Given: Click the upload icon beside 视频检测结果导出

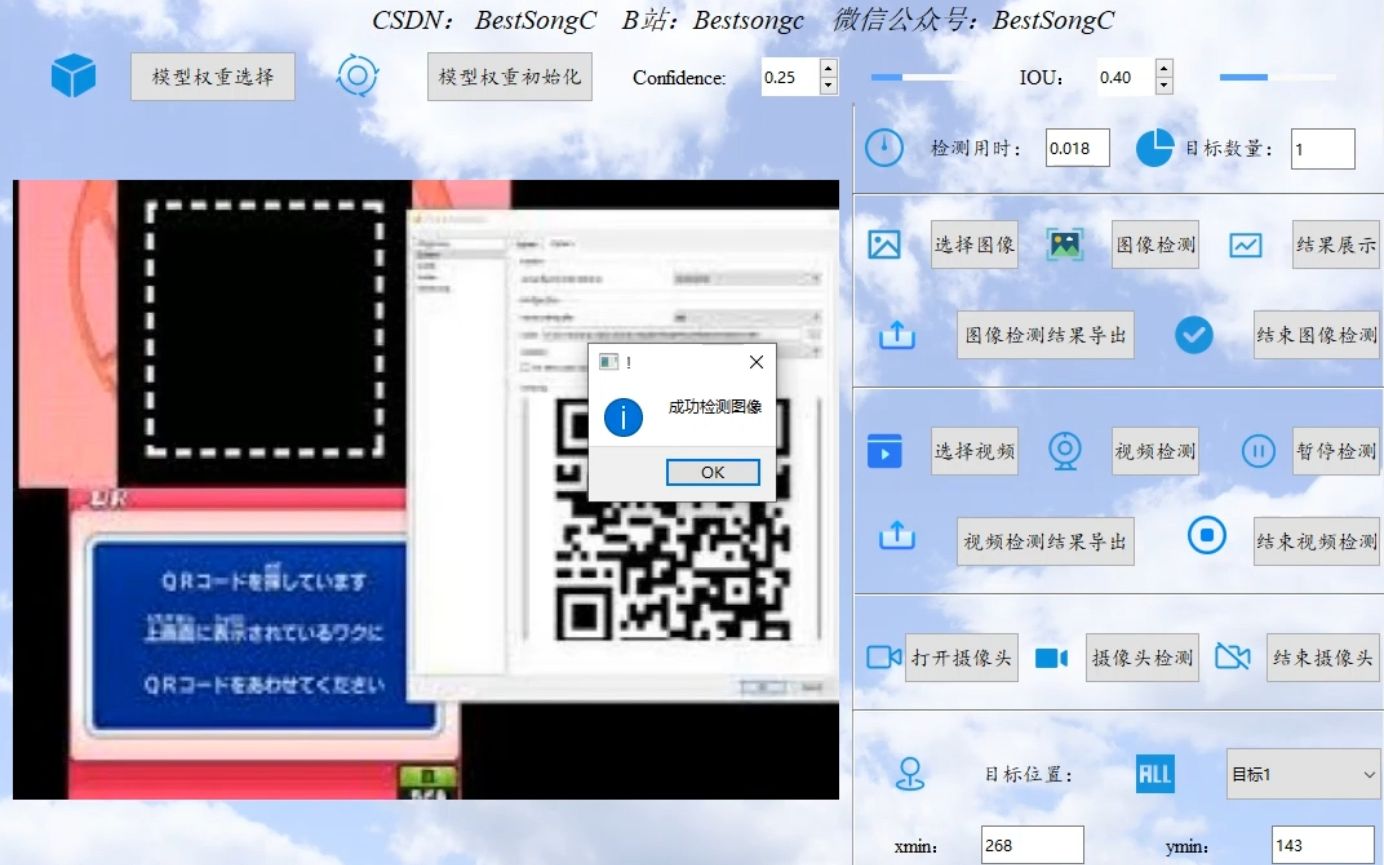Looking at the screenshot, I should pos(897,537).
